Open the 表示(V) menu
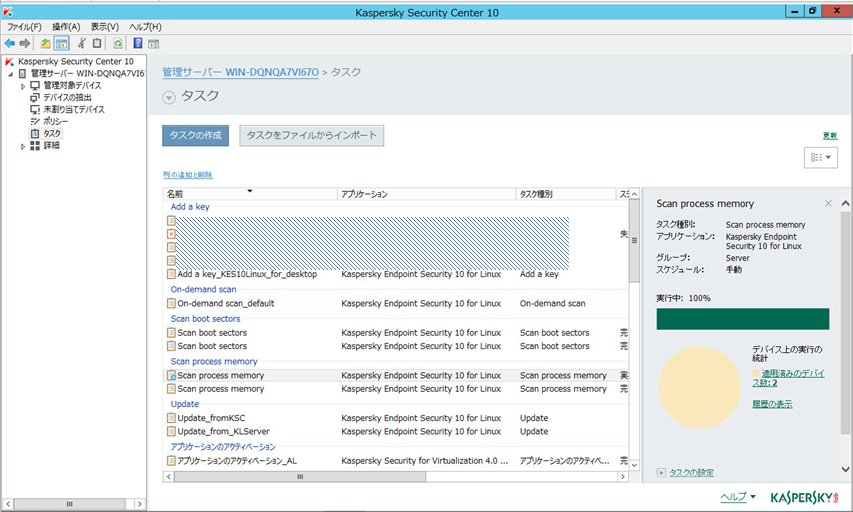The width and height of the screenshot is (853, 512). 104,27
